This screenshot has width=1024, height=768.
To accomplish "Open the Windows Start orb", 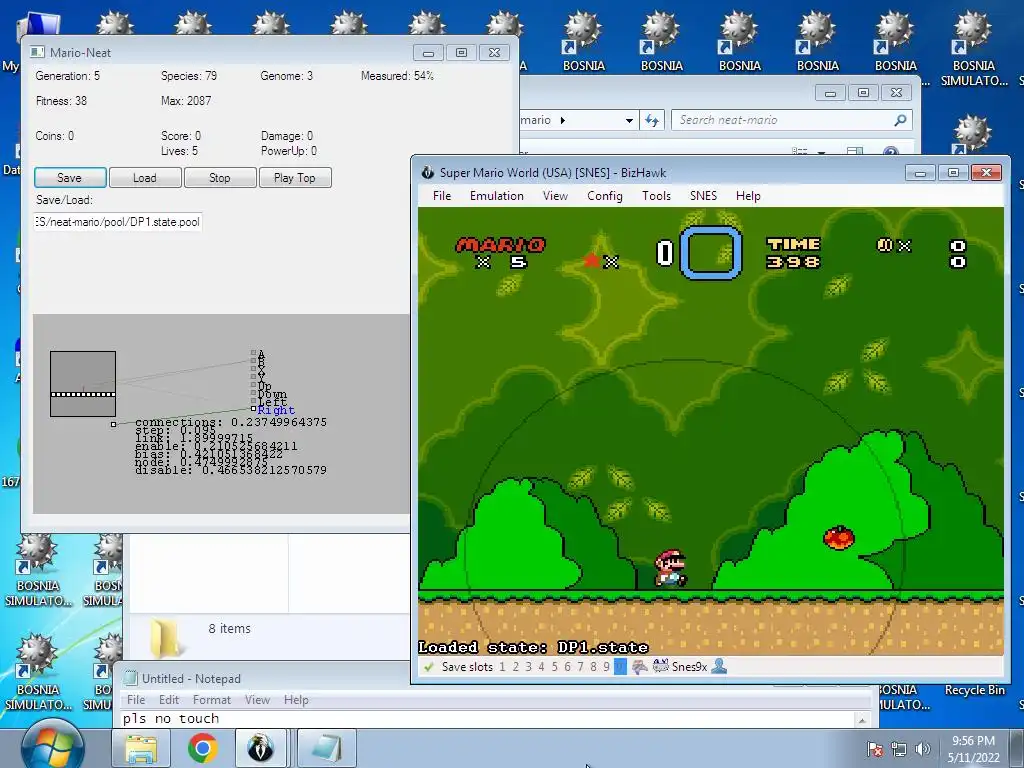I will (53, 746).
